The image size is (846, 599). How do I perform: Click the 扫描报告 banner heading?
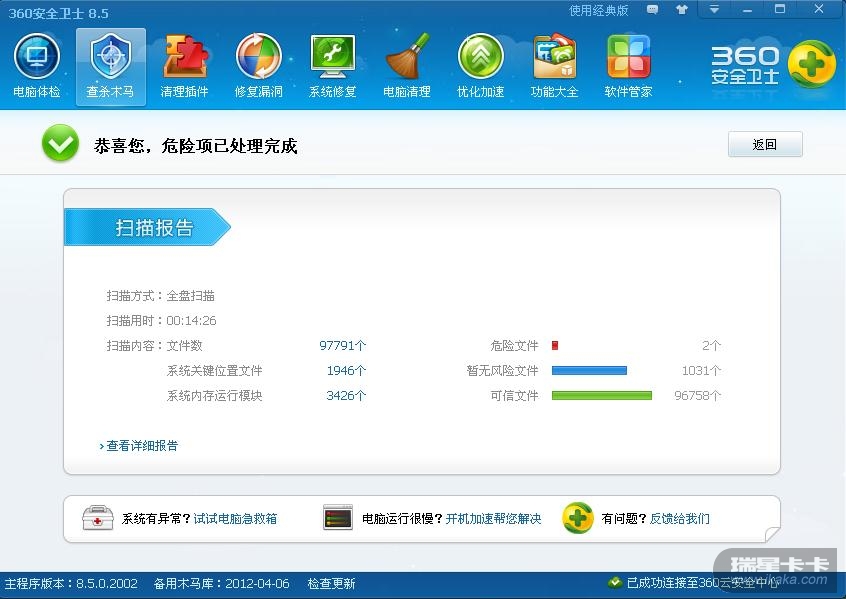(147, 227)
